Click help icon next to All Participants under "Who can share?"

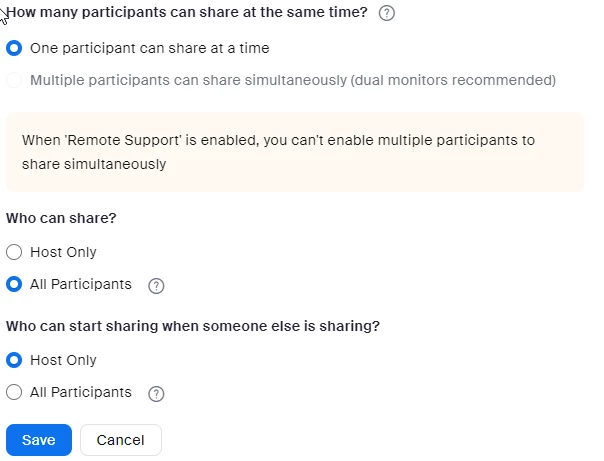coord(156,286)
